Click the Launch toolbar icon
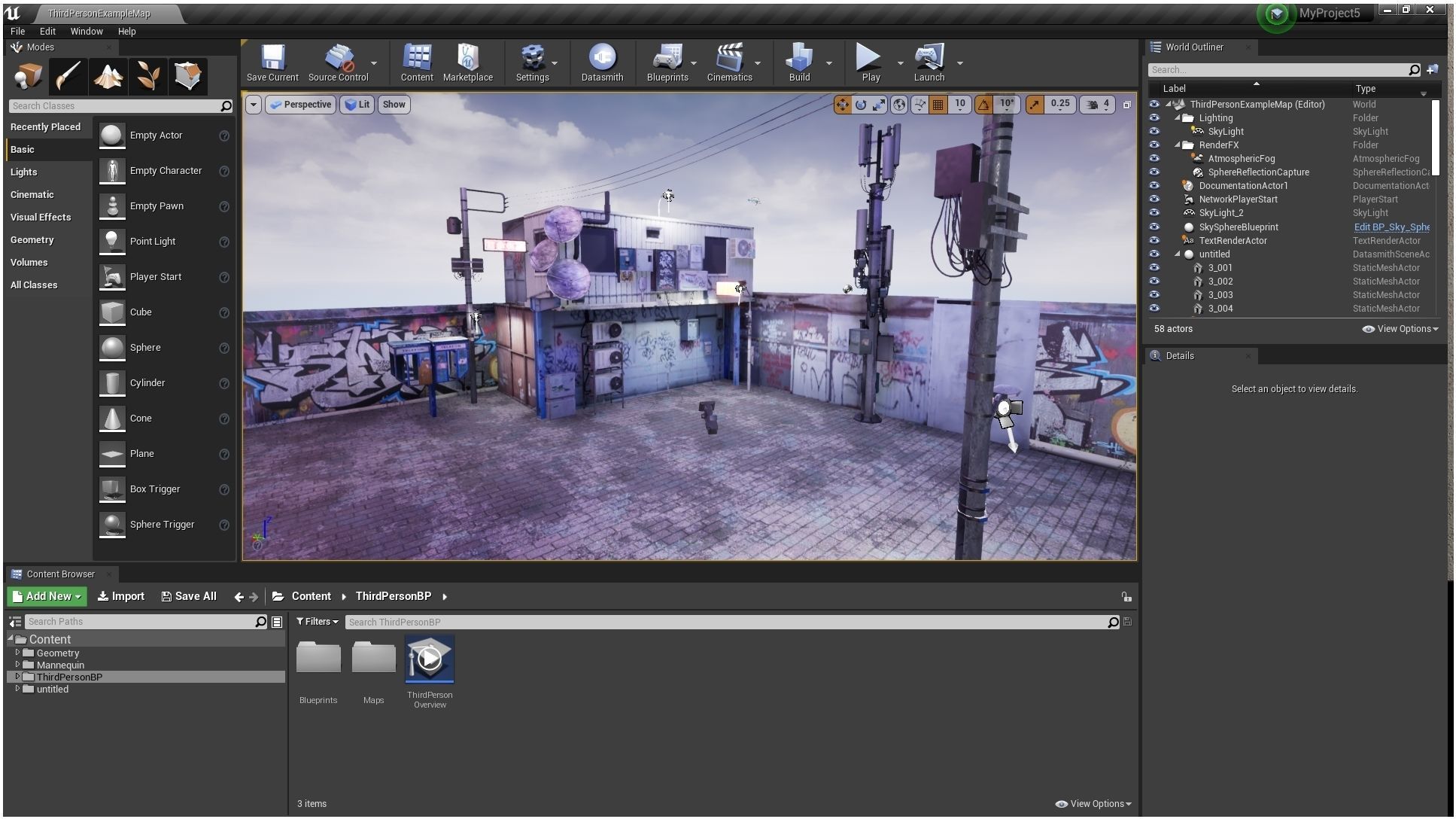1456x819 pixels. pos(929,62)
